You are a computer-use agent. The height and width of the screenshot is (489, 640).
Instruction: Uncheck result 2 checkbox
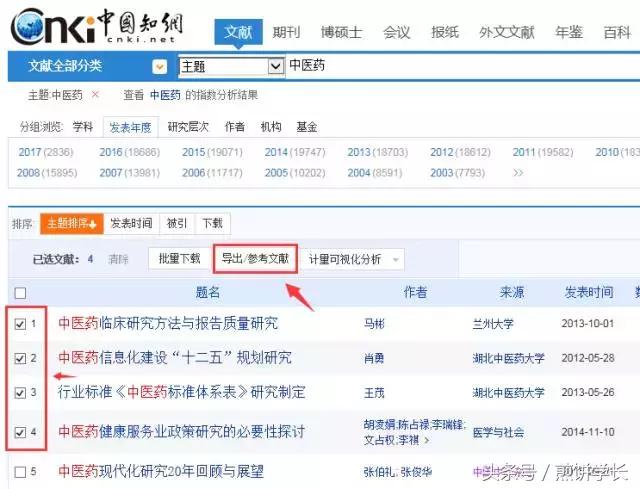pyautogui.click(x=20, y=358)
